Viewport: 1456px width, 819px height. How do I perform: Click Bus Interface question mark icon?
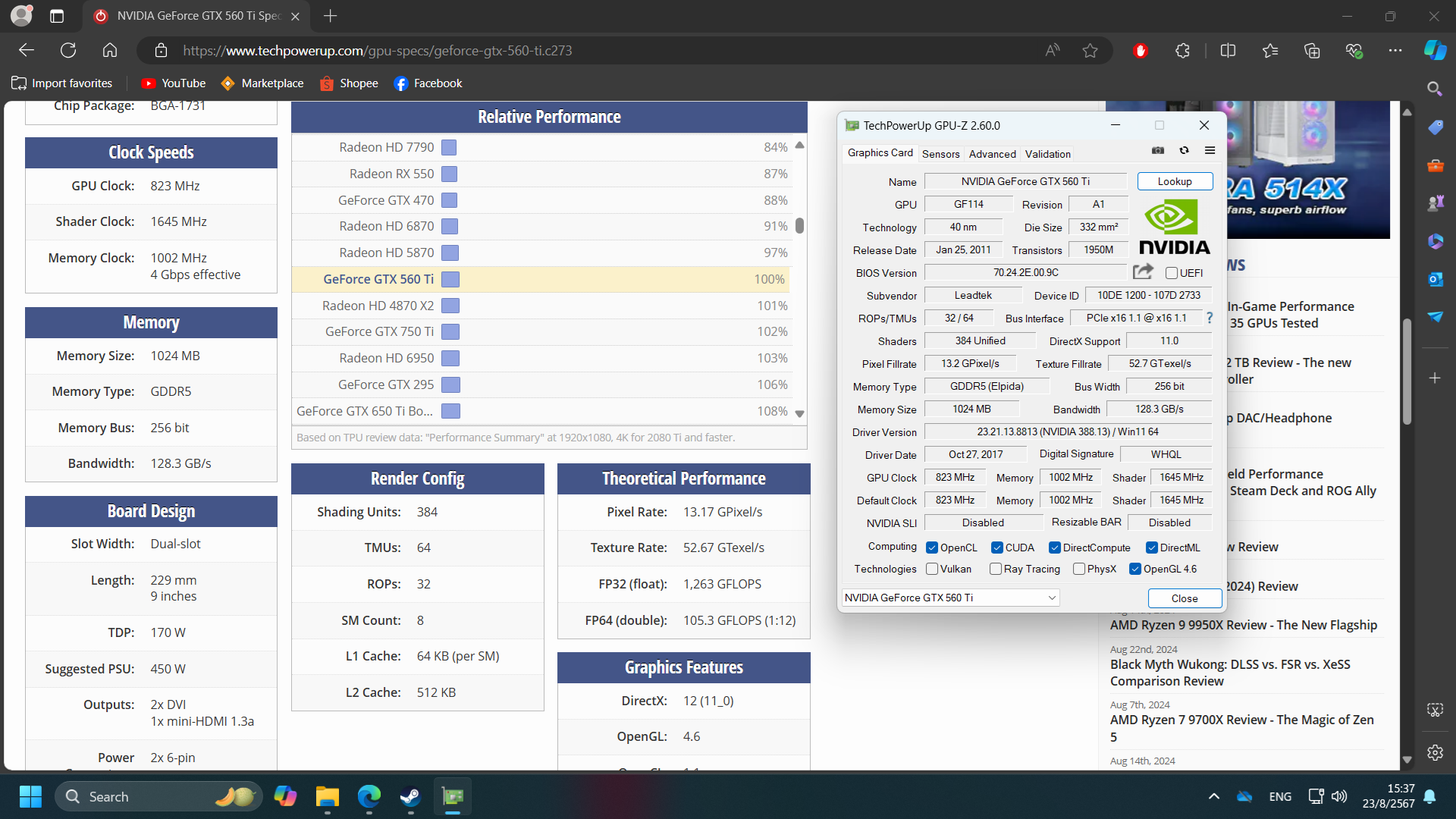pyautogui.click(x=1210, y=318)
